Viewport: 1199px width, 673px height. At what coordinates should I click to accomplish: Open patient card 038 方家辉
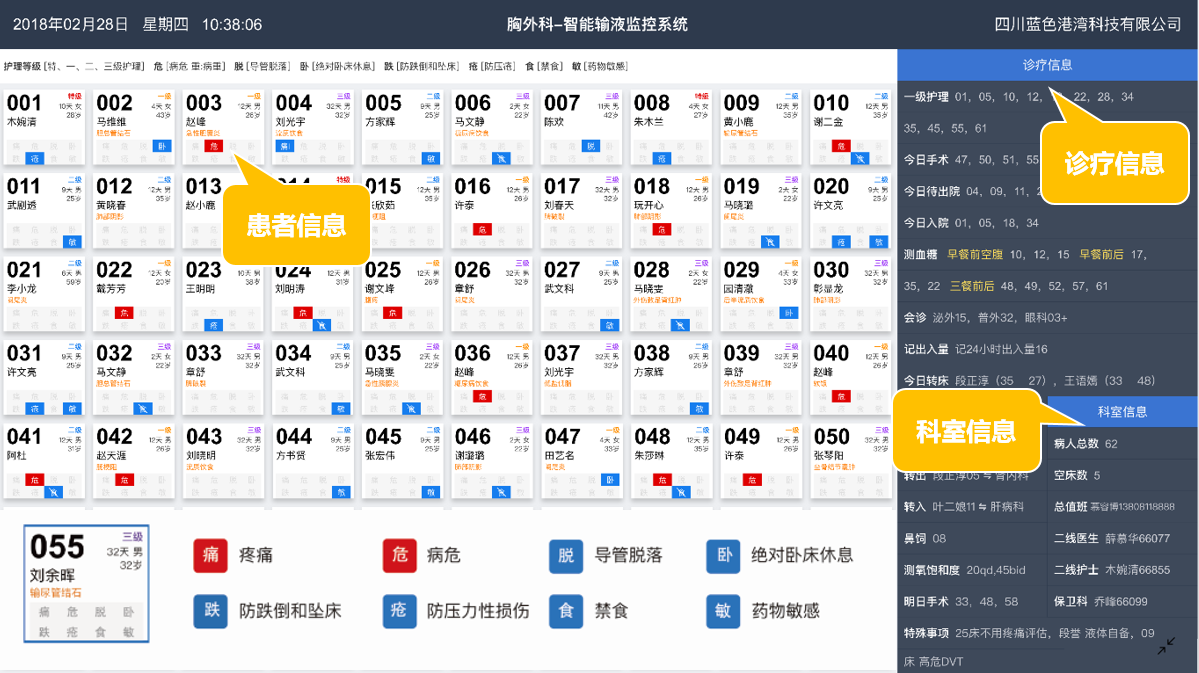pos(671,377)
